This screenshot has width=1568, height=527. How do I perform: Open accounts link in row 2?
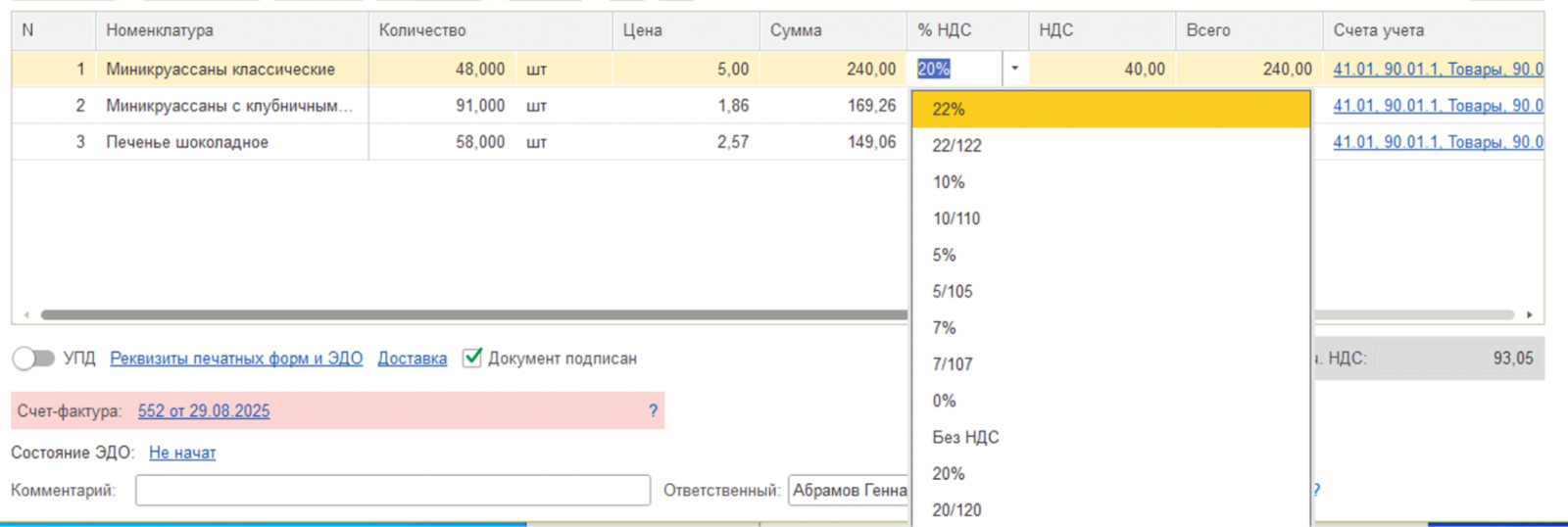point(1438,105)
